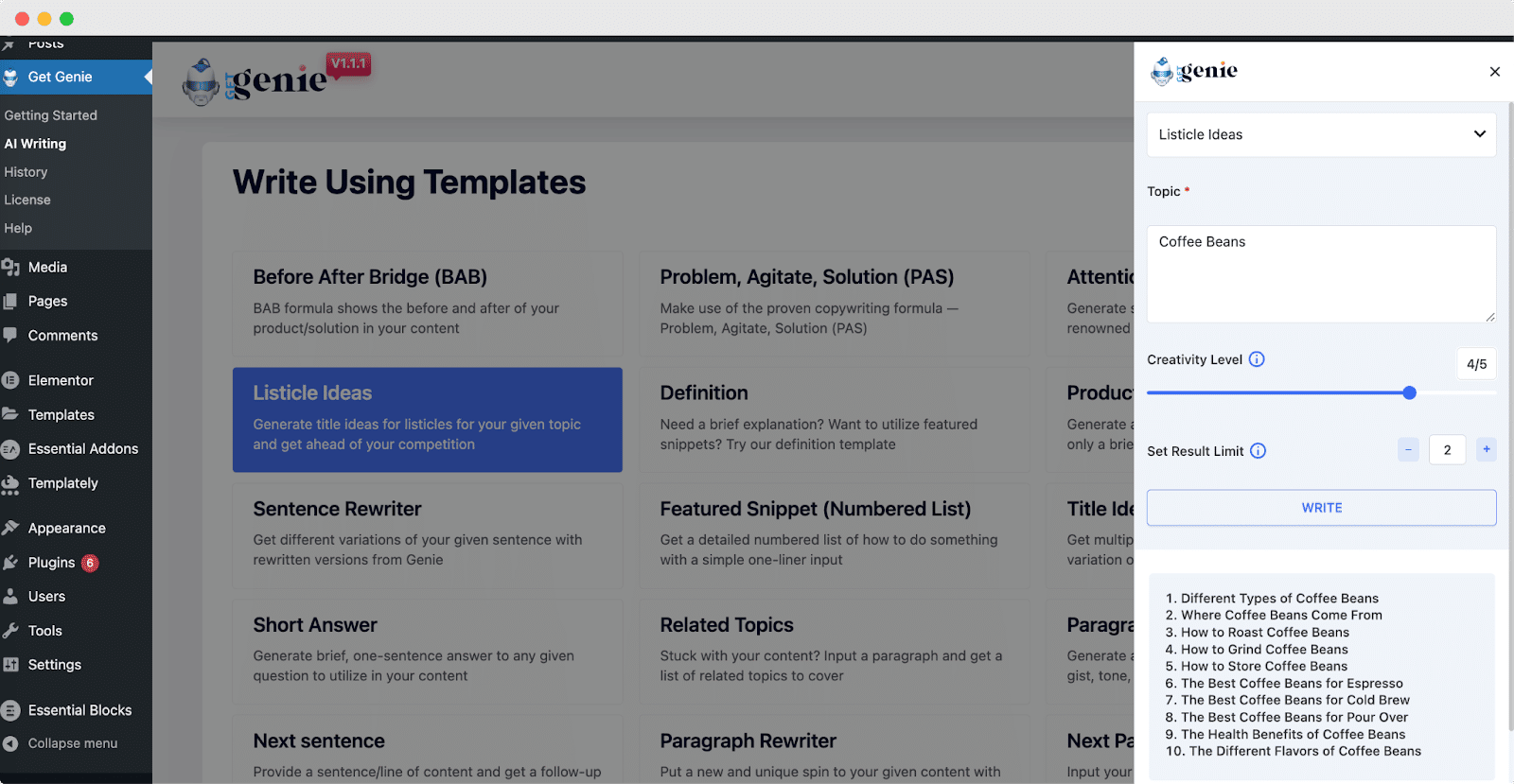
Task: Click the Creativity Level info icon
Action: (x=1257, y=359)
